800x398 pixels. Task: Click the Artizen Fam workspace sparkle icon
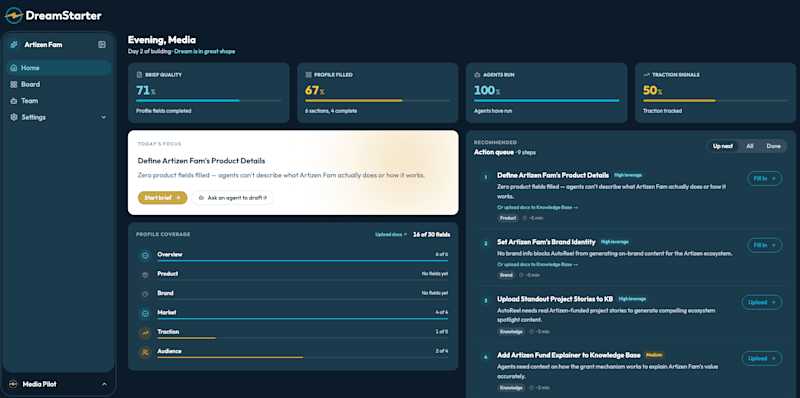point(14,45)
